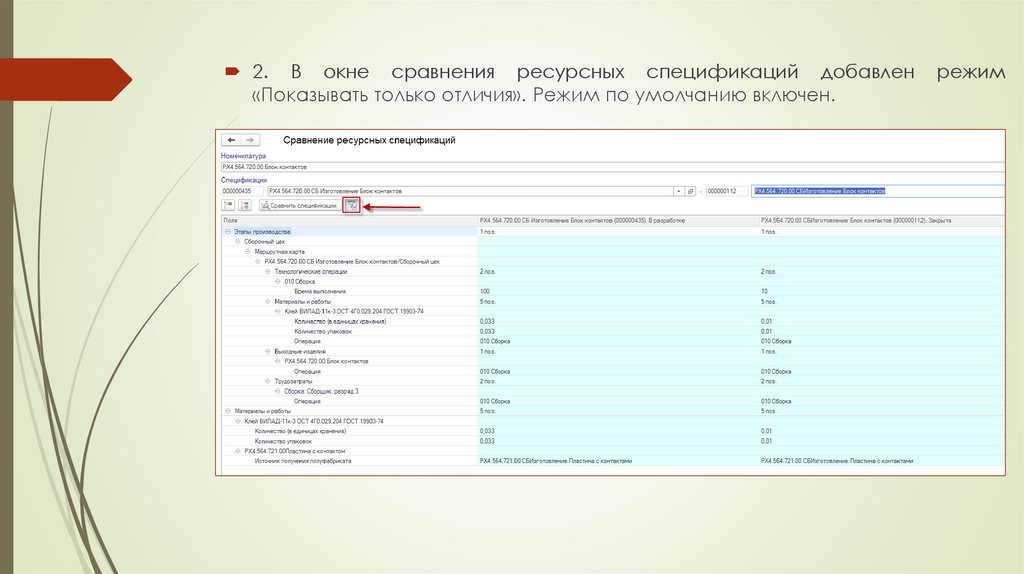Click the second specification code field 000000112
Screen dimensions: 1024x574
[726, 190]
